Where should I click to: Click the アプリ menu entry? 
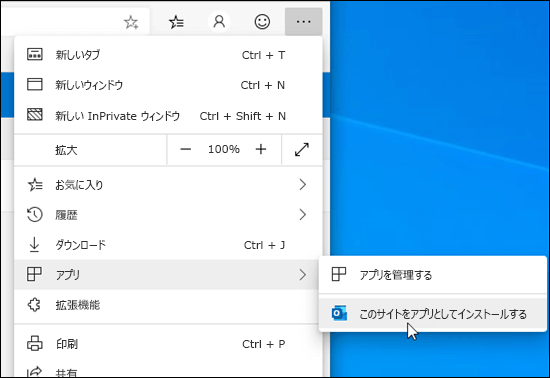click(166, 275)
